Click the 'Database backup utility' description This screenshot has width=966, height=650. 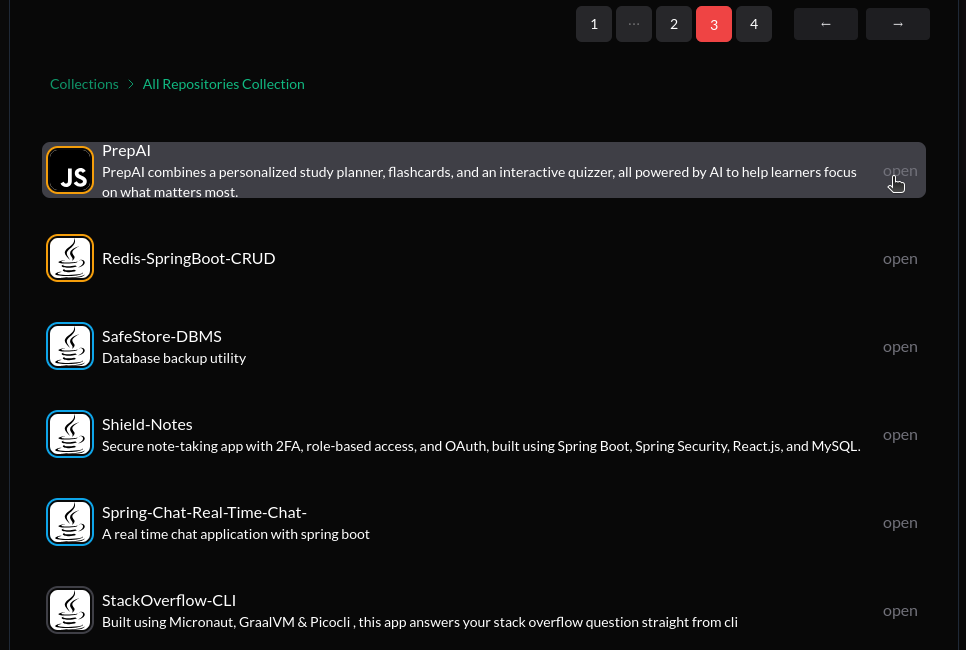[x=174, y=358]
